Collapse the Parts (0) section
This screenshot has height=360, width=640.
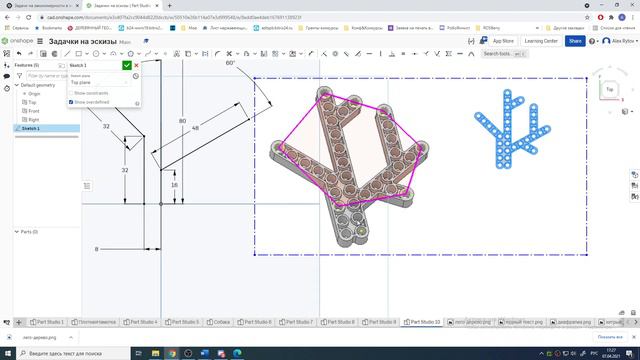pos(17,231)
